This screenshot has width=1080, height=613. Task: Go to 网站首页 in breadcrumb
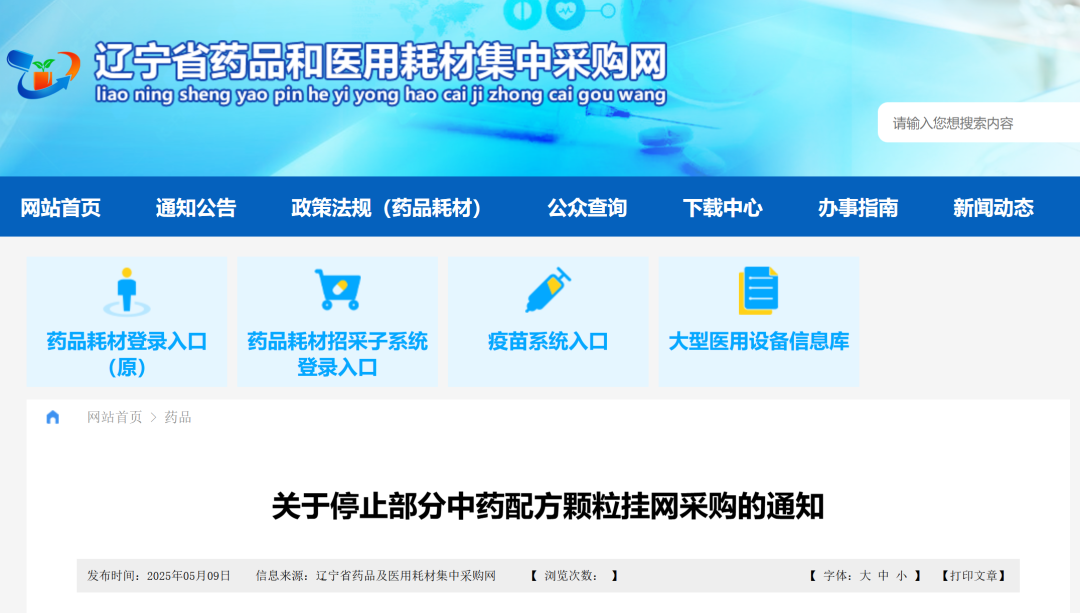tap(114, 417)
